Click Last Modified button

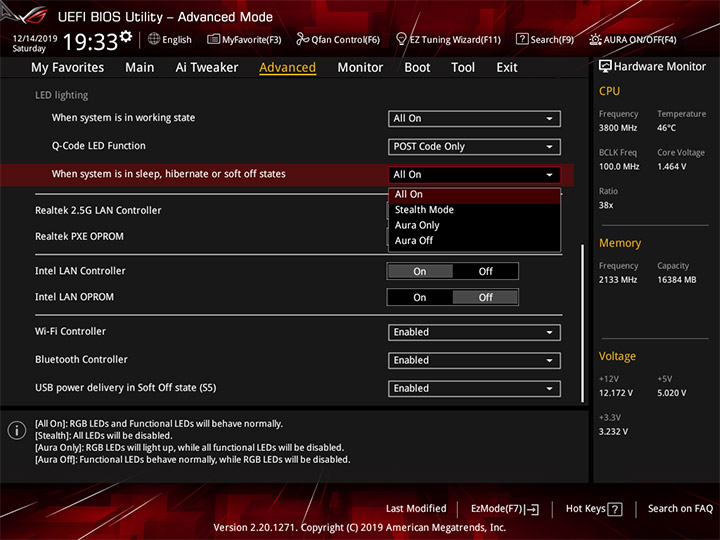(416, 509)
